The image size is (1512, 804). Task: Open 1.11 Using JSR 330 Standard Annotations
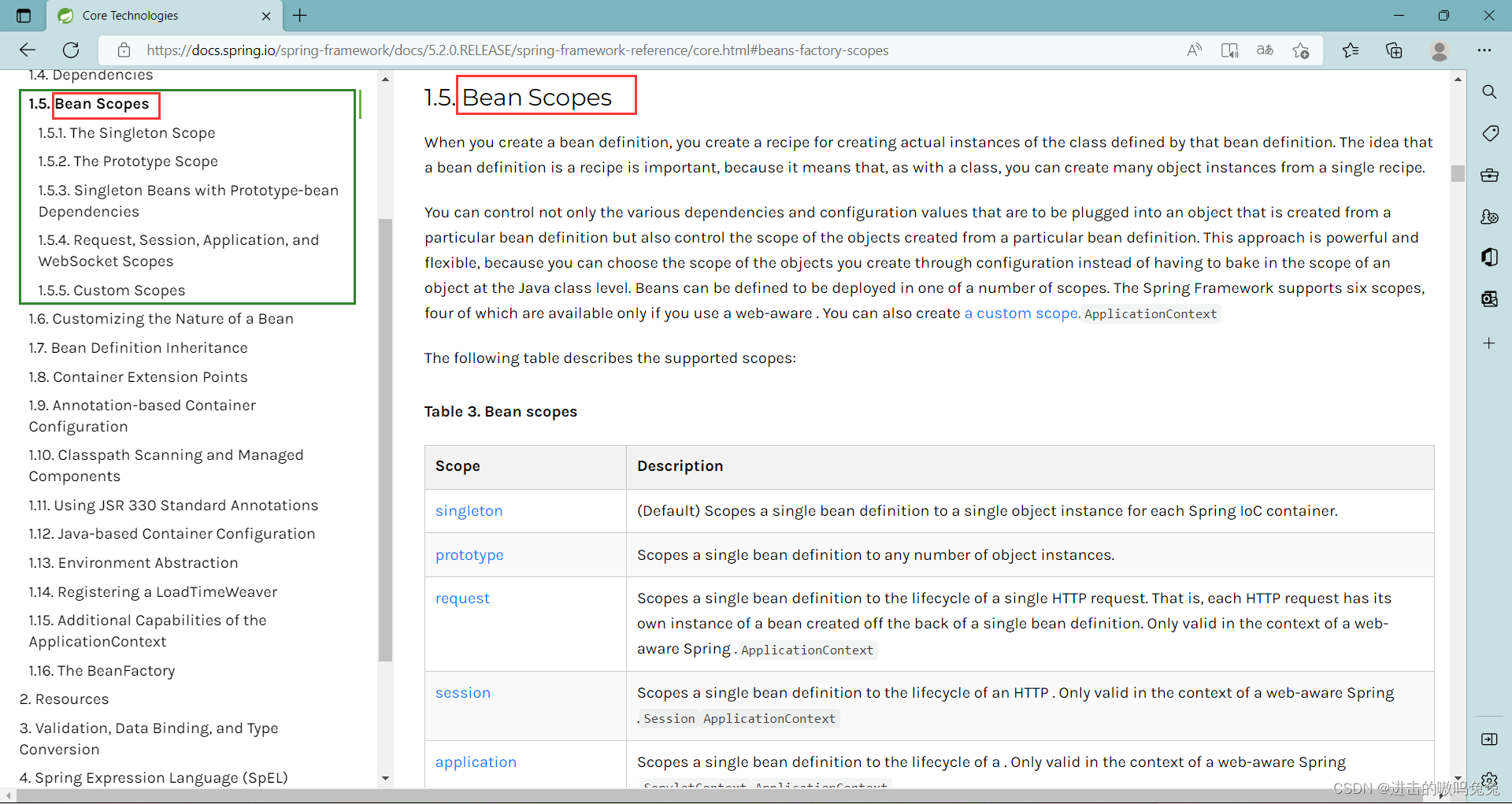click(174, 506)
